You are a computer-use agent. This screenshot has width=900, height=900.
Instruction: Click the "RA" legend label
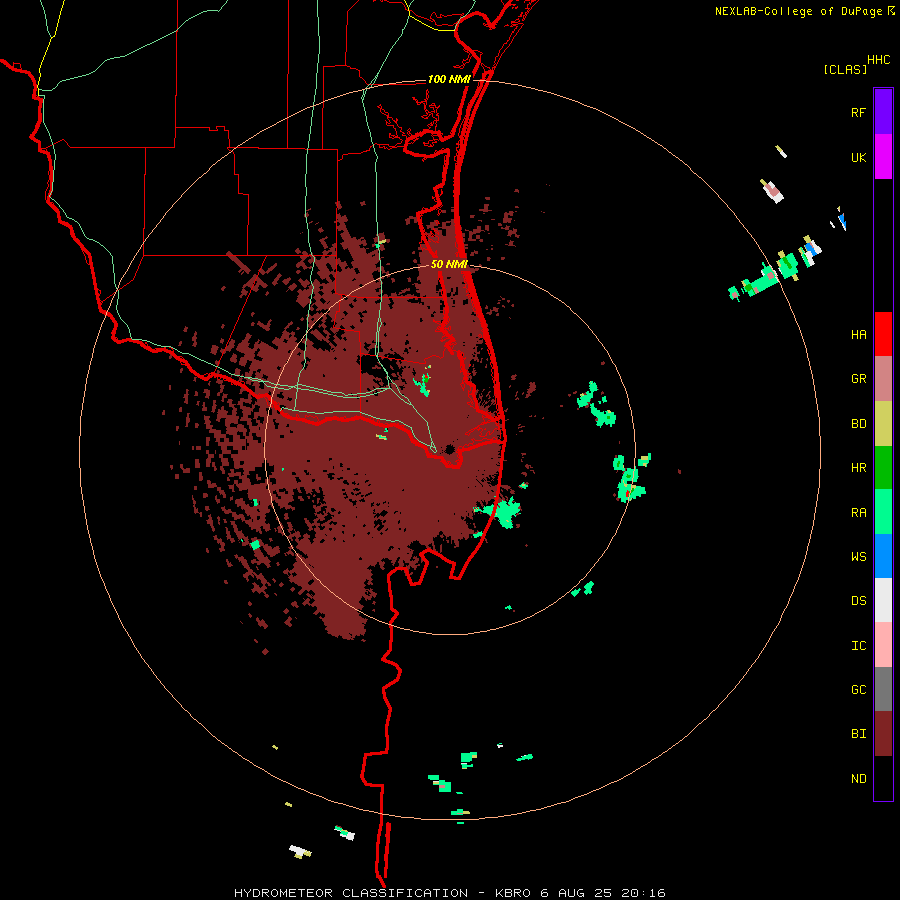pos(859,512)
